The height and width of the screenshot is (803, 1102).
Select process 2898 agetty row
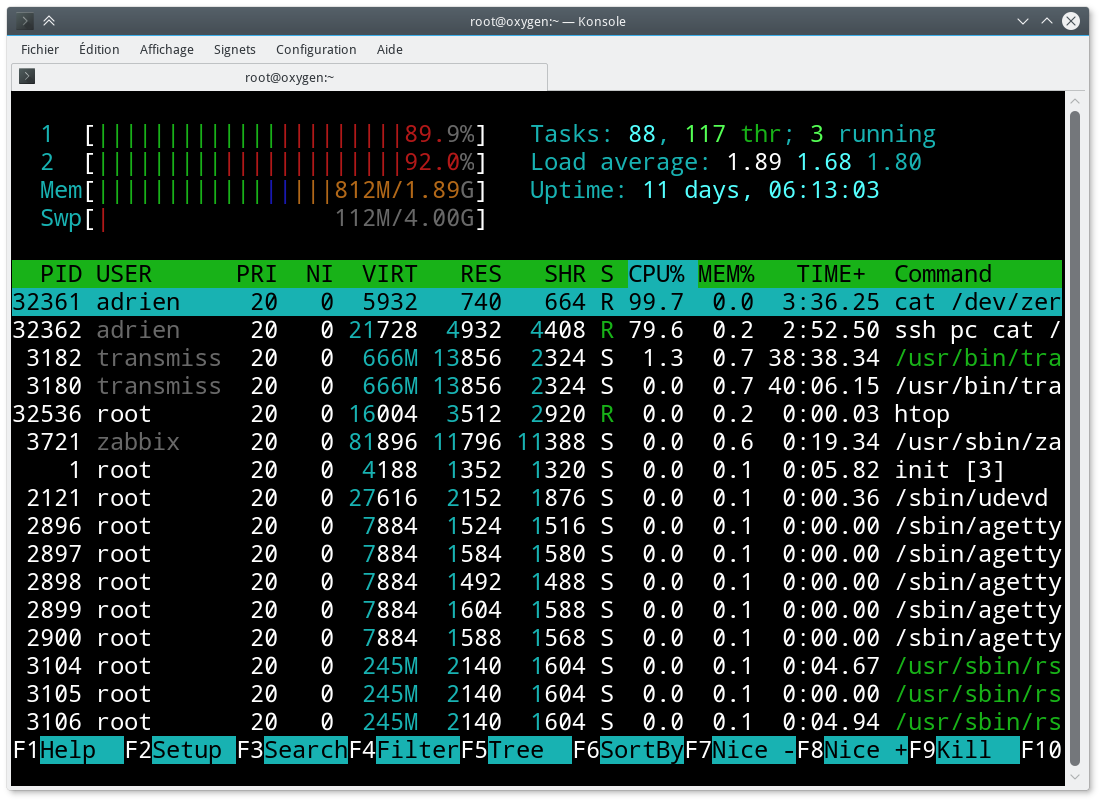pyautogui.click(x=537, y=582)
